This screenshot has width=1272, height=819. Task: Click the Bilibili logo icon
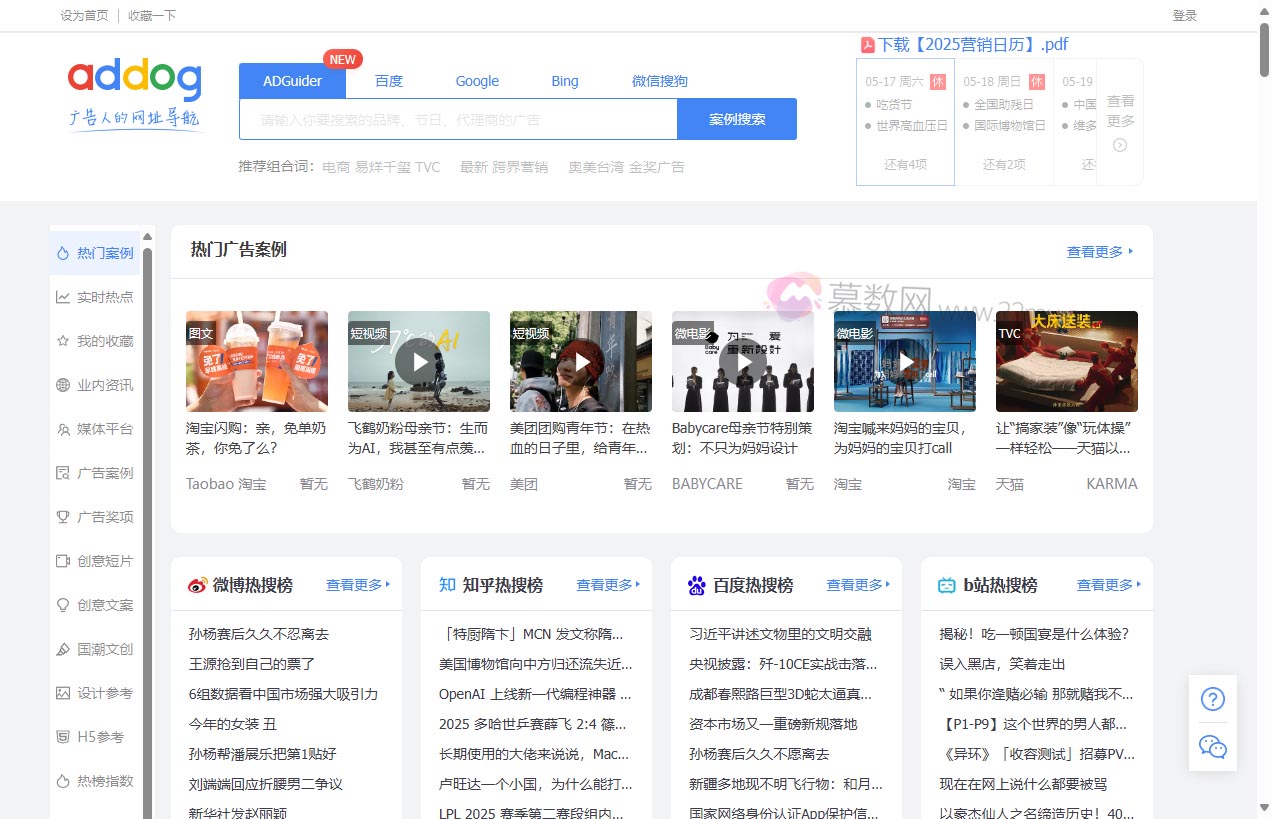pos(946,585)
